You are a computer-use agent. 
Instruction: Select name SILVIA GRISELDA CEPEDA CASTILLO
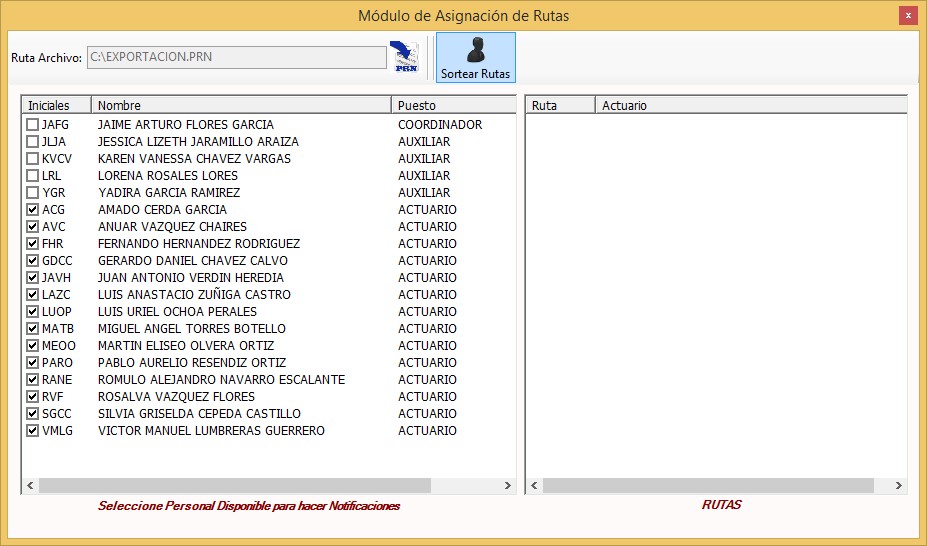pos(199,414)
